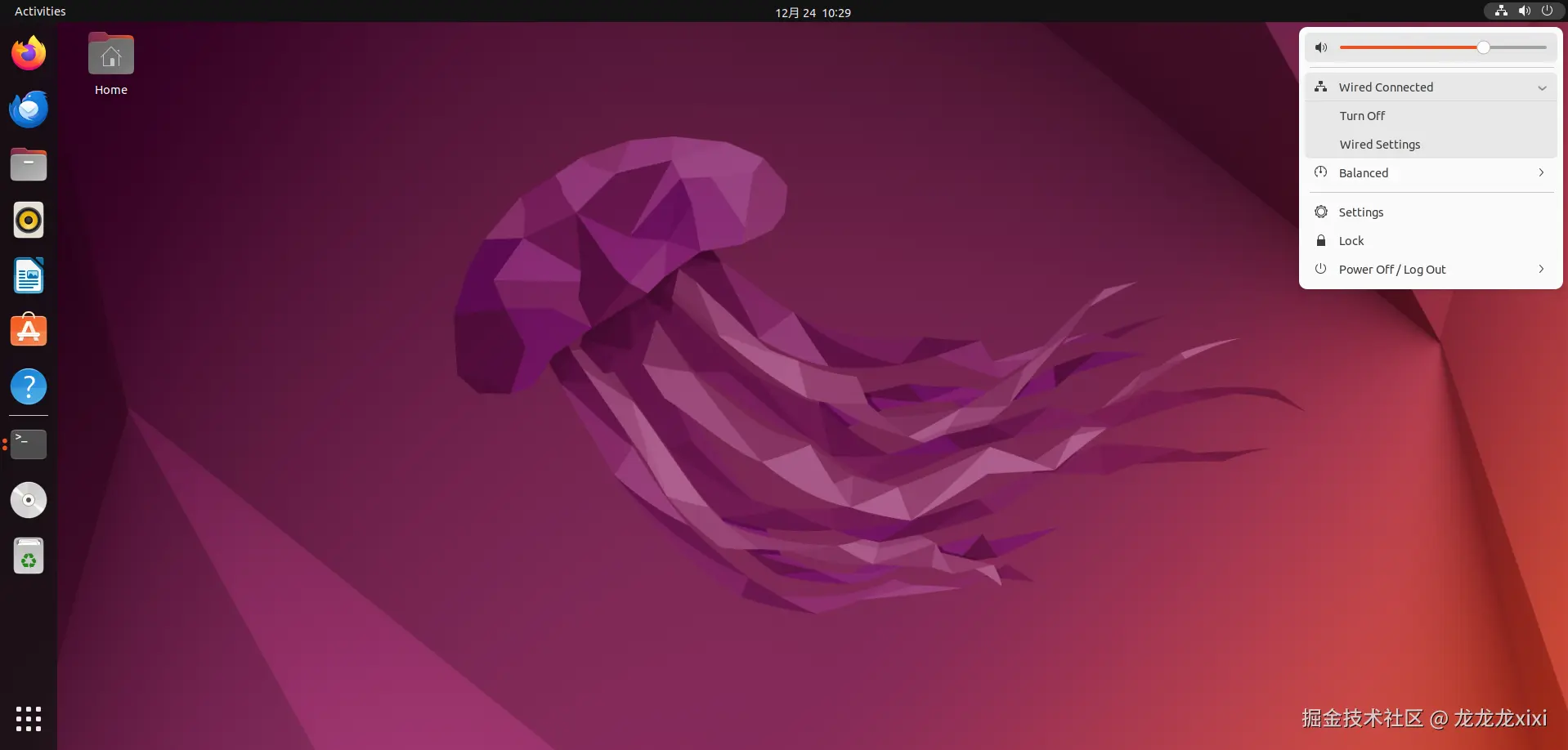Click the wired network icon in the menu
The width and height of the screenshot is (1568, 750).
1321,87
